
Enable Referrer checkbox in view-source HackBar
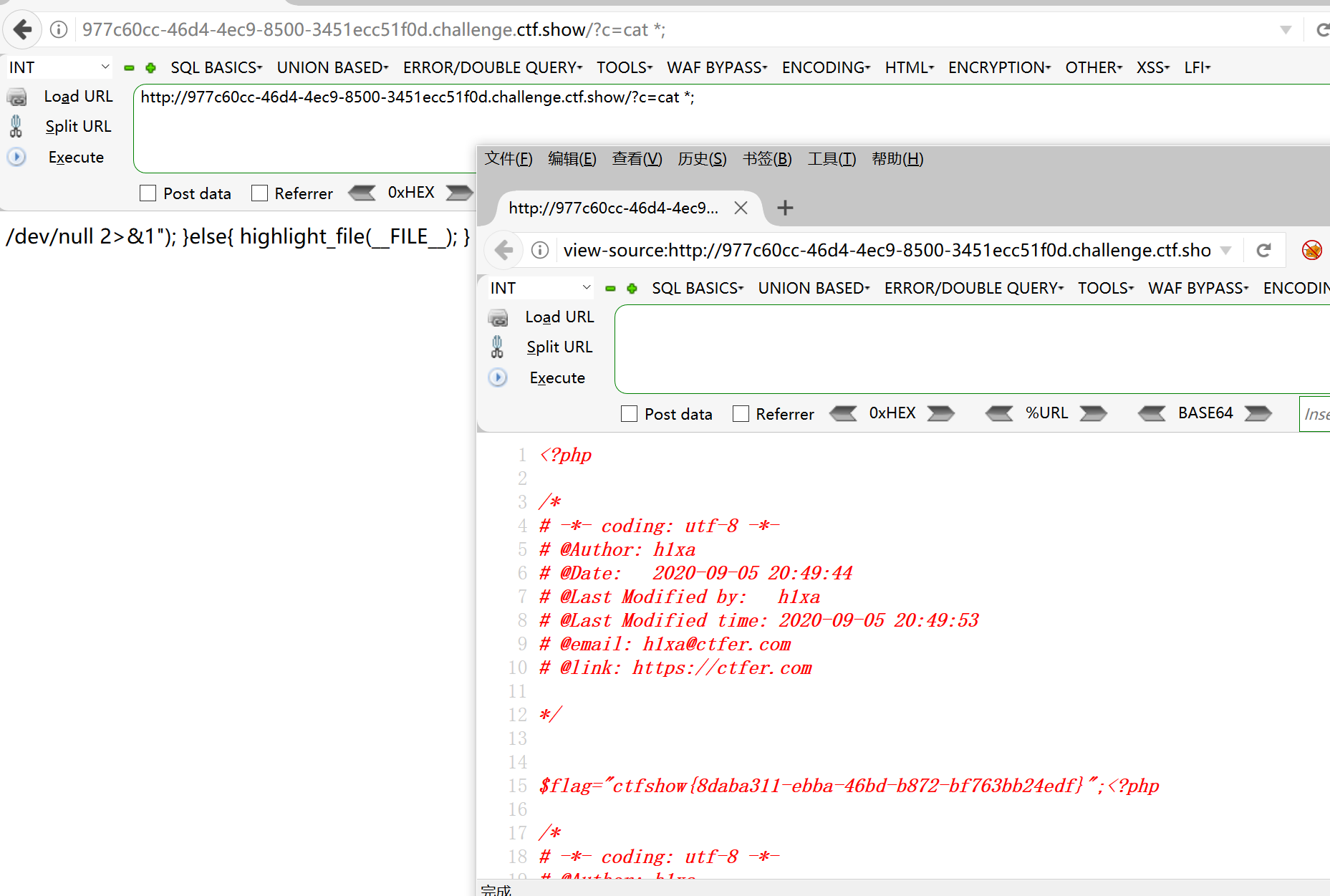[x=741, y=414]
